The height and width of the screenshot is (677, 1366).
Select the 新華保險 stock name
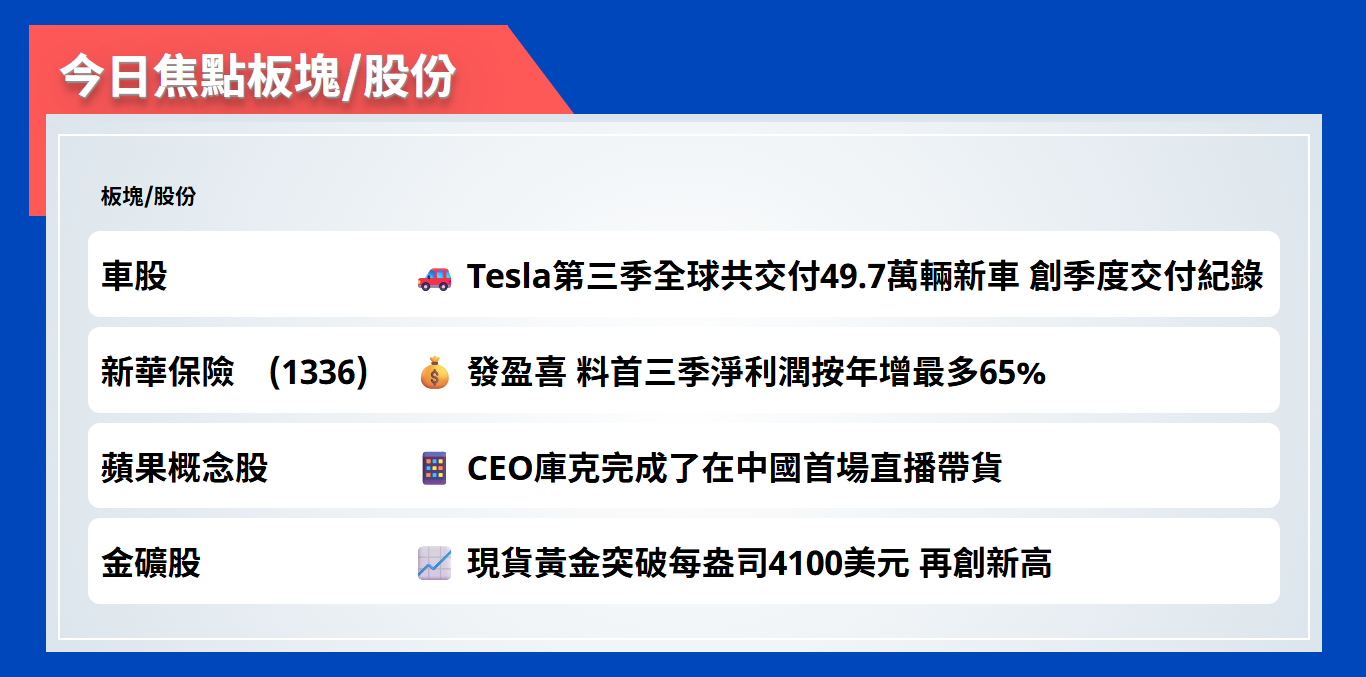[168, 372]
